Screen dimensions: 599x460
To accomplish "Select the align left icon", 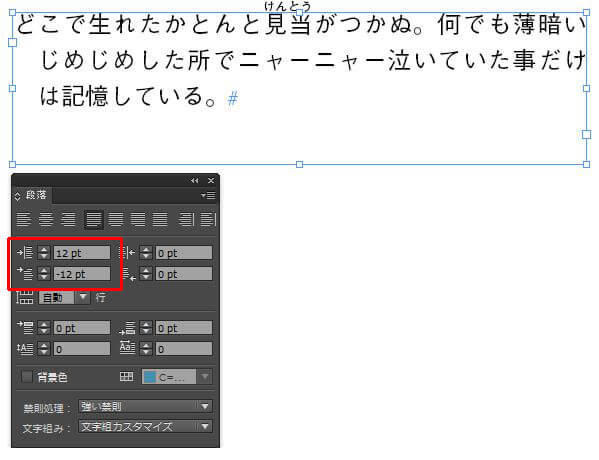I will pos(23,220).
